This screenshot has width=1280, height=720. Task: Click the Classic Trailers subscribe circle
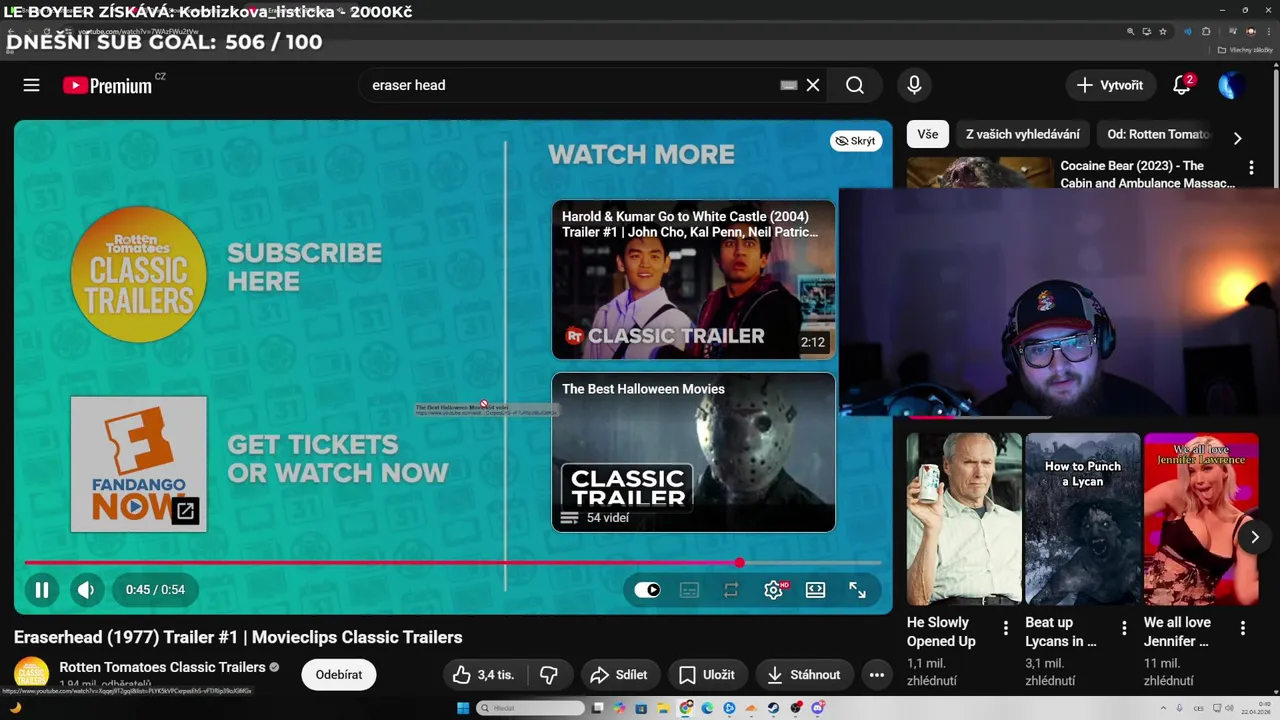(x=139, y=274)
